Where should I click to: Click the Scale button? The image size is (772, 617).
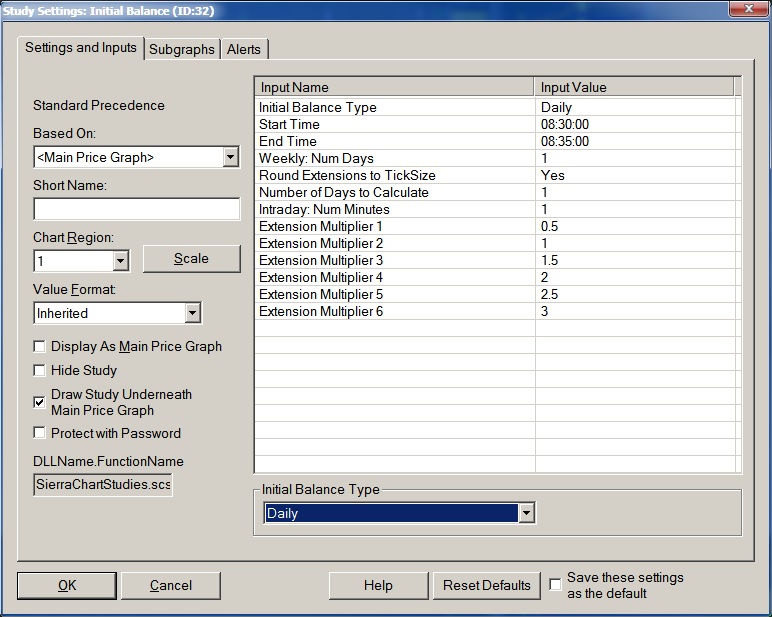[x=192, y=259]
